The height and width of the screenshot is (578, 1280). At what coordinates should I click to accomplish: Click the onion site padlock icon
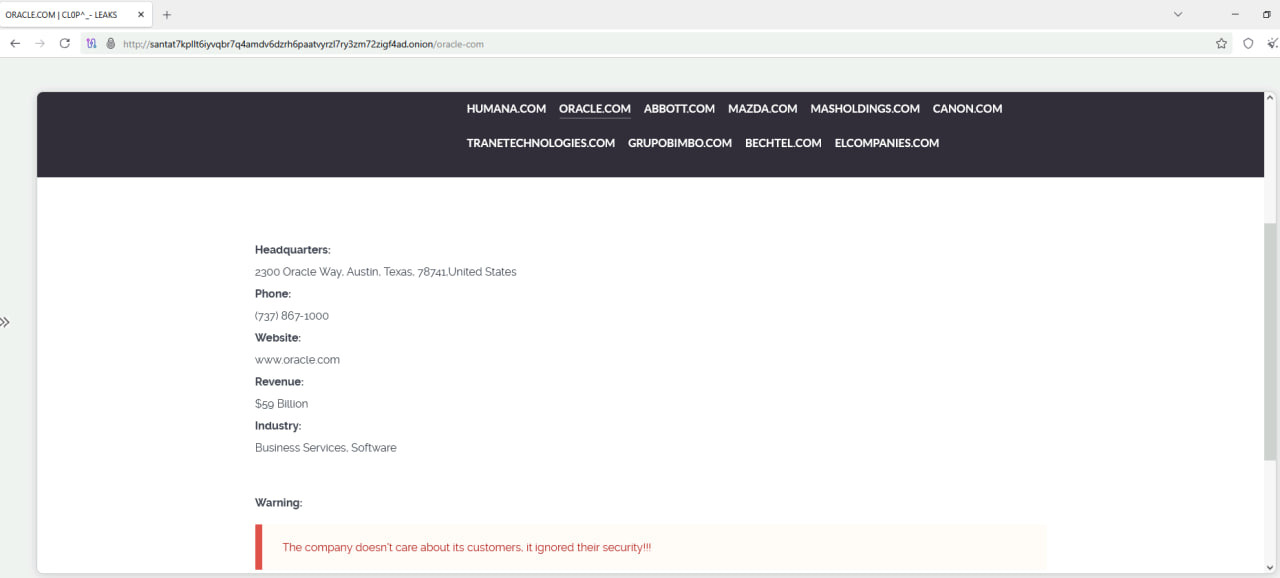click(111, 44)
